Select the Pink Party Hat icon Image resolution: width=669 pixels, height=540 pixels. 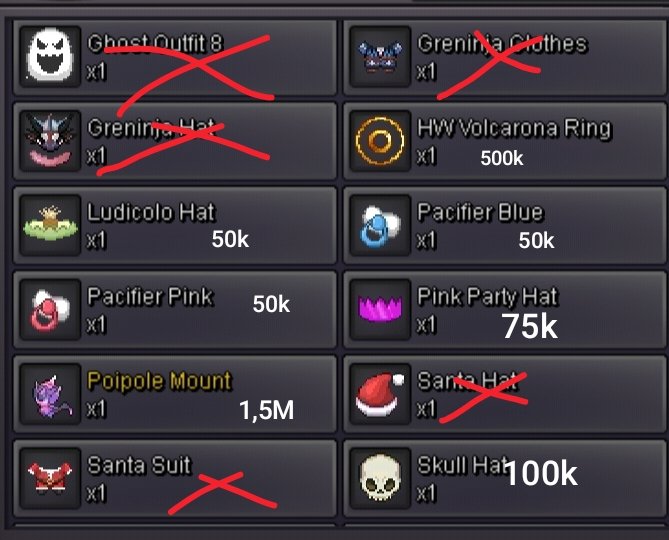pyautogui.click(x=380, y=310)
